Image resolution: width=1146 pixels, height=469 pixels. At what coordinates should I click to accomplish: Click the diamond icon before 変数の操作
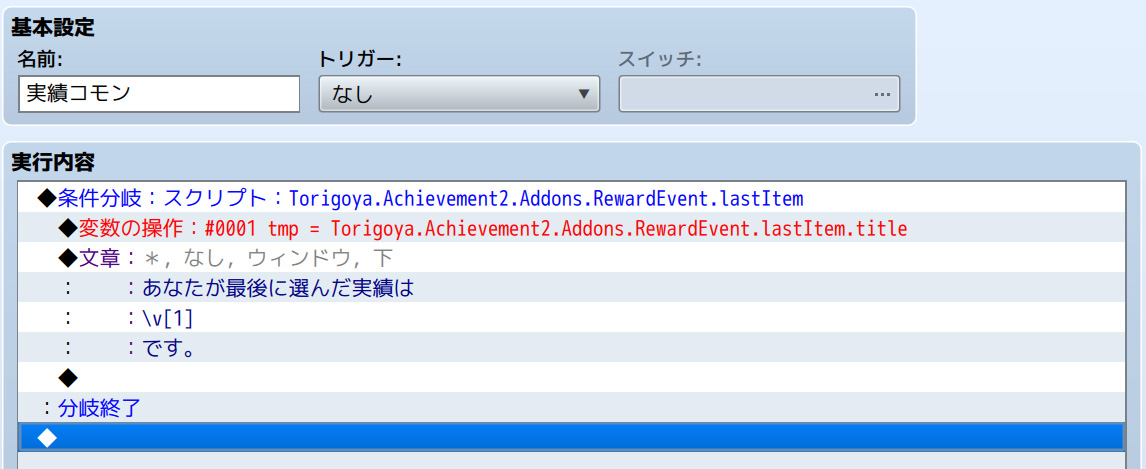68,228
